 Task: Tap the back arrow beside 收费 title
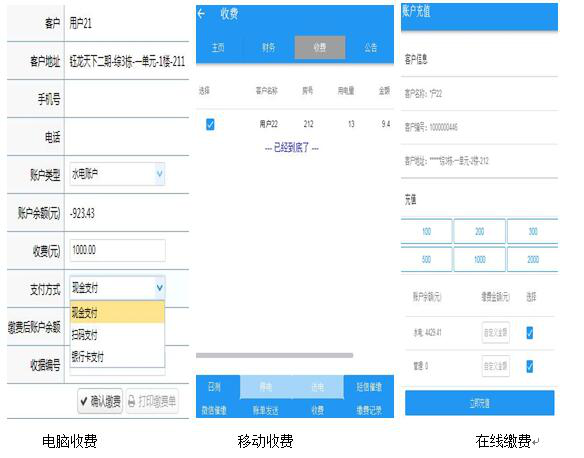[201, 14]
